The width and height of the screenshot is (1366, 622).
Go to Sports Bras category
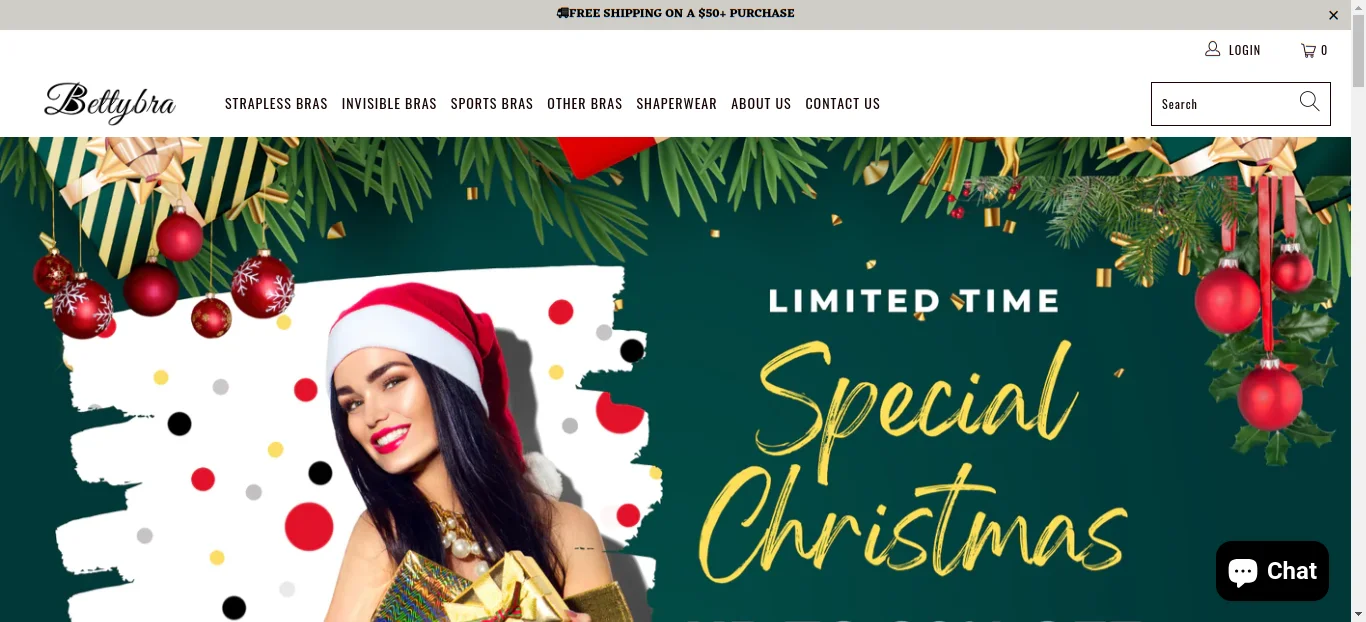[492, 104]
